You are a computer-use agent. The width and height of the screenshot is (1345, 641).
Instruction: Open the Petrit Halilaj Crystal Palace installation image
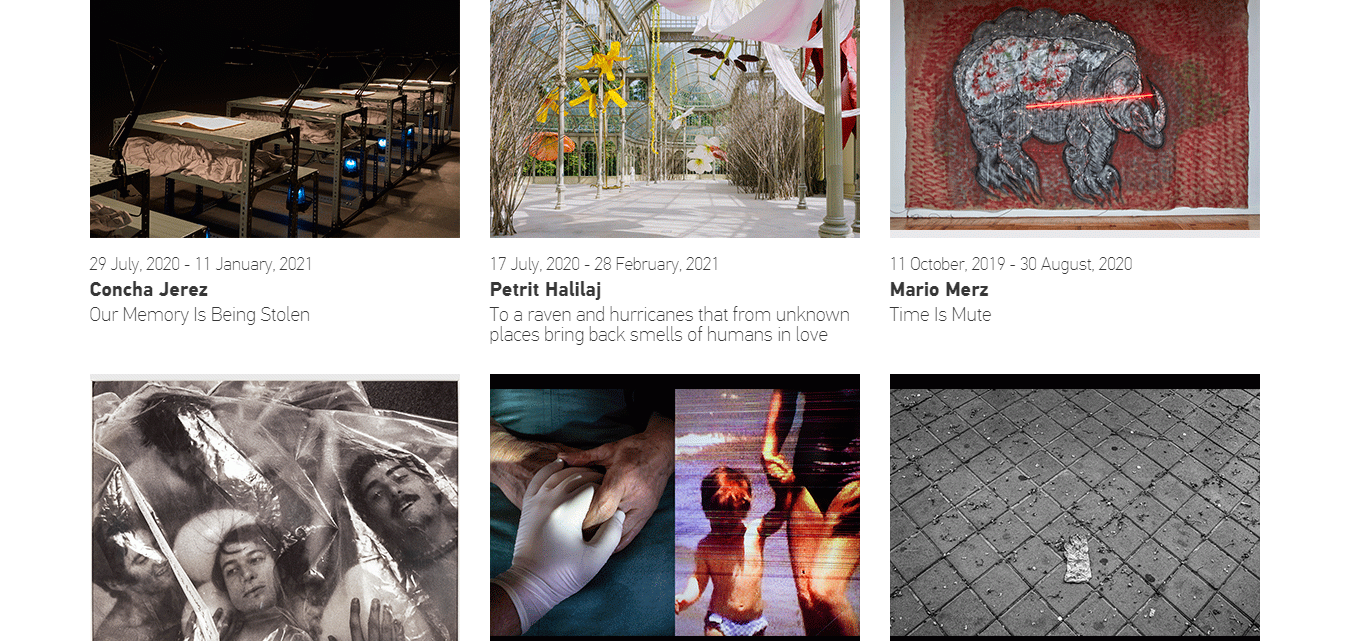(675, 118)
